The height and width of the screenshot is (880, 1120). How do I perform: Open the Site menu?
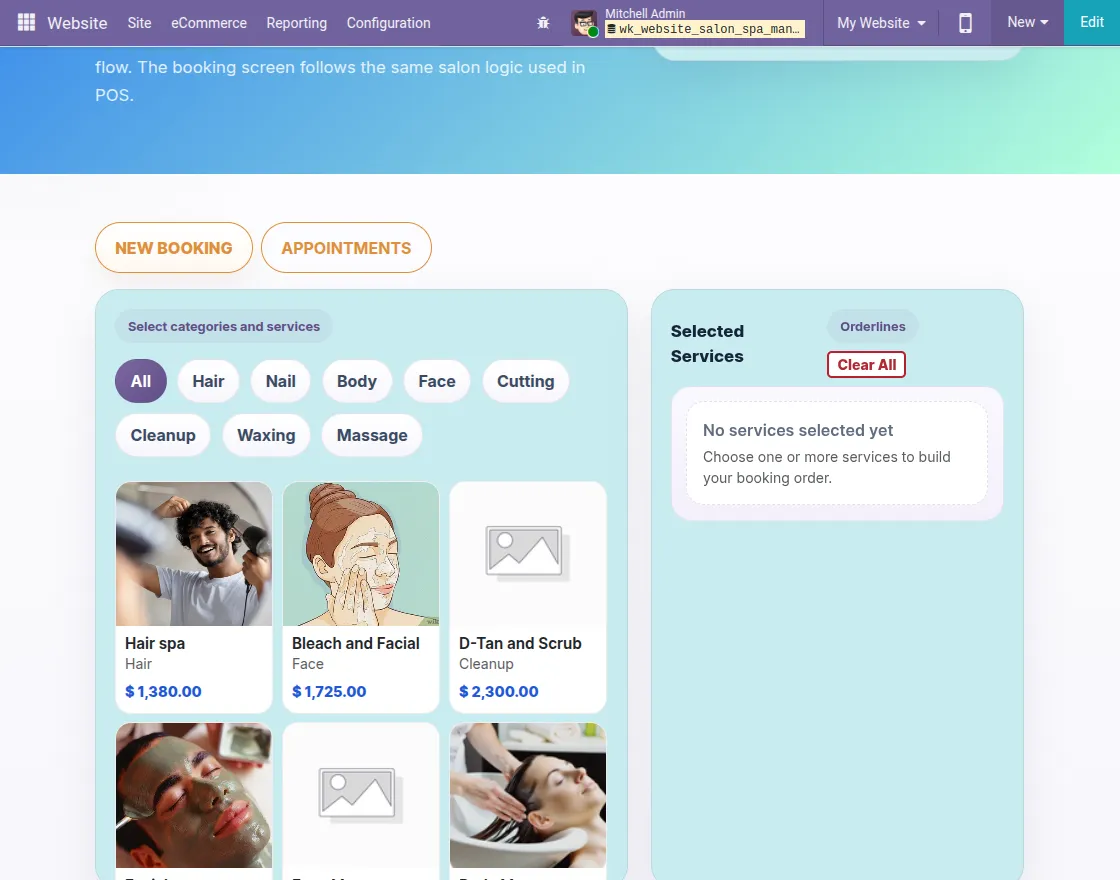pos(139,23)
